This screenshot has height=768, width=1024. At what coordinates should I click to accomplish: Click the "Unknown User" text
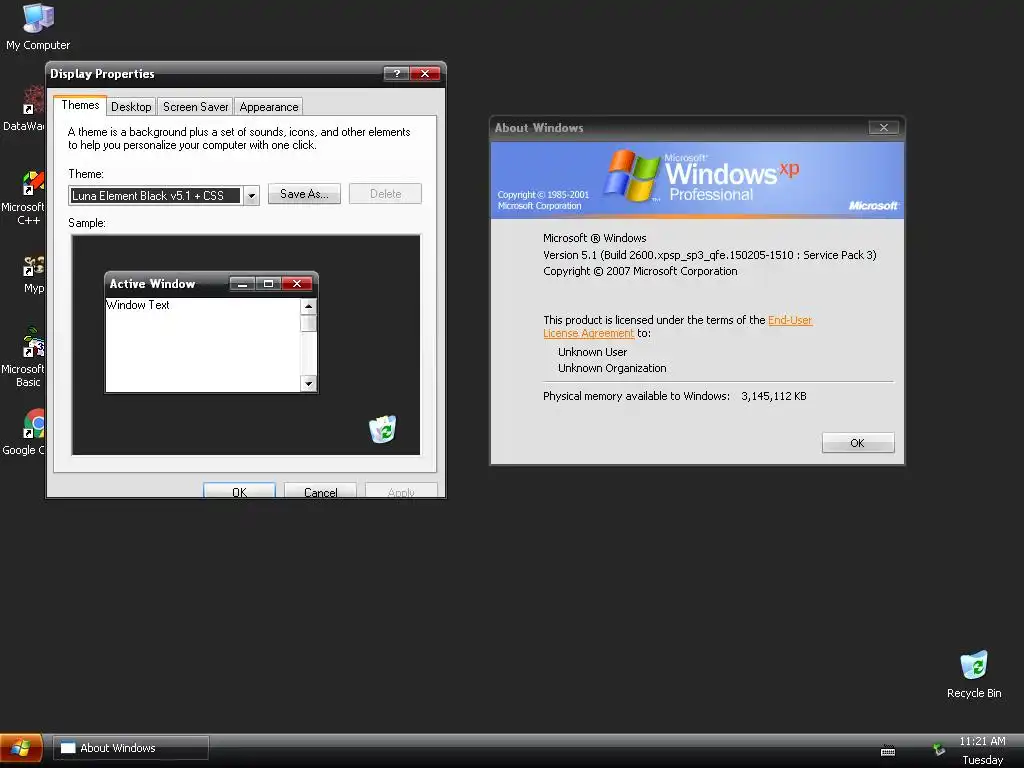tap(592, 352)
